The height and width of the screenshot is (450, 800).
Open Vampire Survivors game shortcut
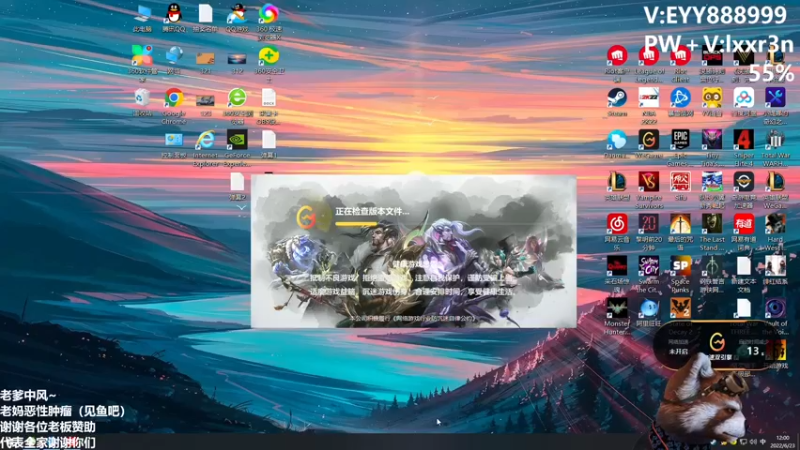click(x=649, y=182)
